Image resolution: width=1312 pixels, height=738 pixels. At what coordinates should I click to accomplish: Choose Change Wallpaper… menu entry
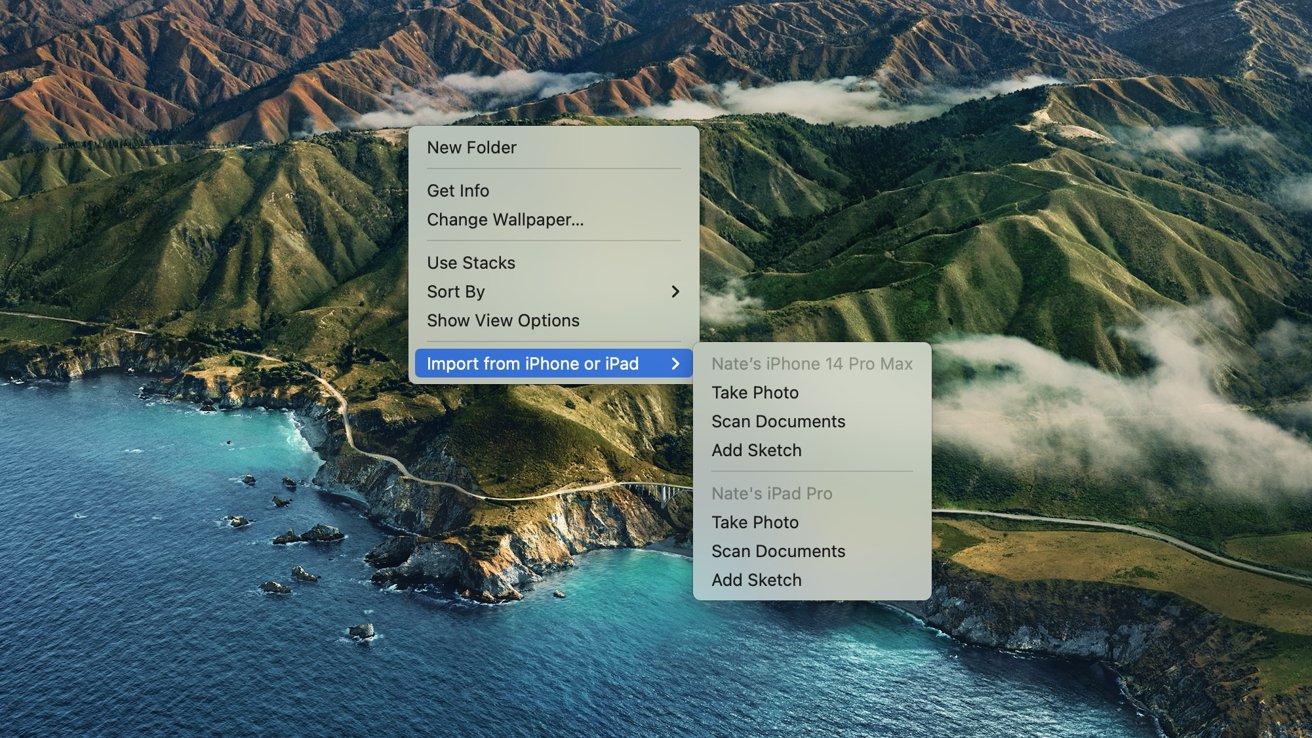505,219
